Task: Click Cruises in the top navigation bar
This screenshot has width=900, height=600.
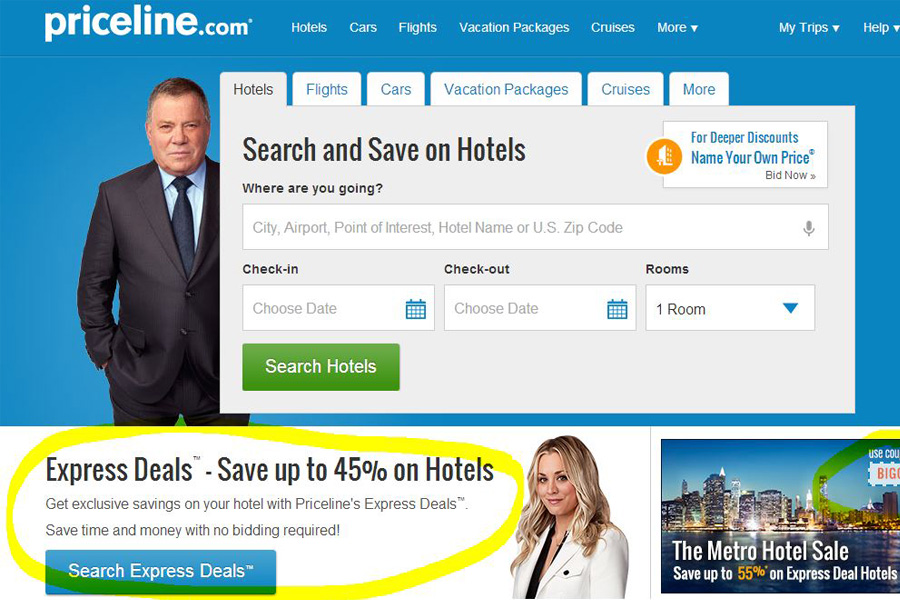Action: [612, 28]
